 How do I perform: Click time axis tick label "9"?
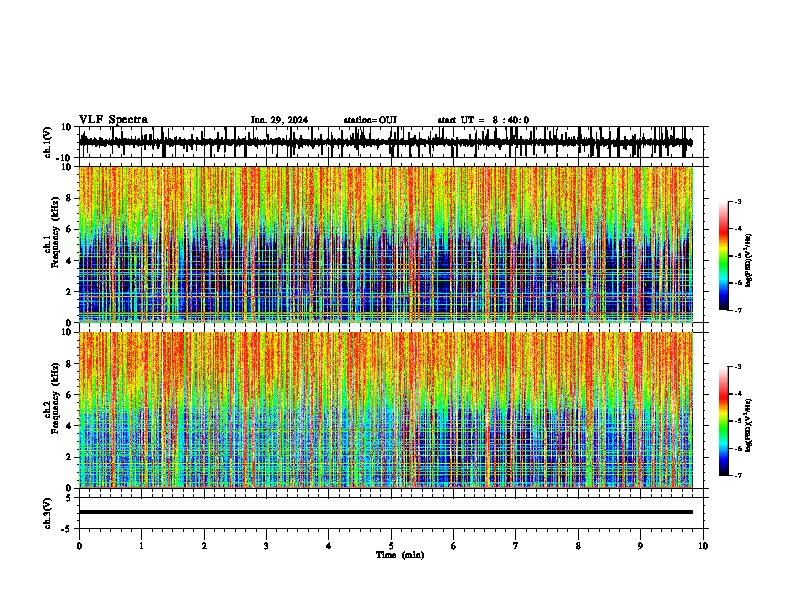click(640, 546)
